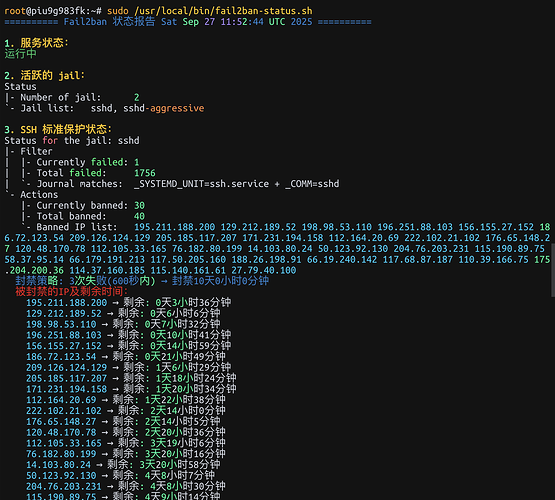This screenshot has height=500, width=555.
Task: Click the root@piu9g983fk prompt text
Action: (x=45, y=11)
